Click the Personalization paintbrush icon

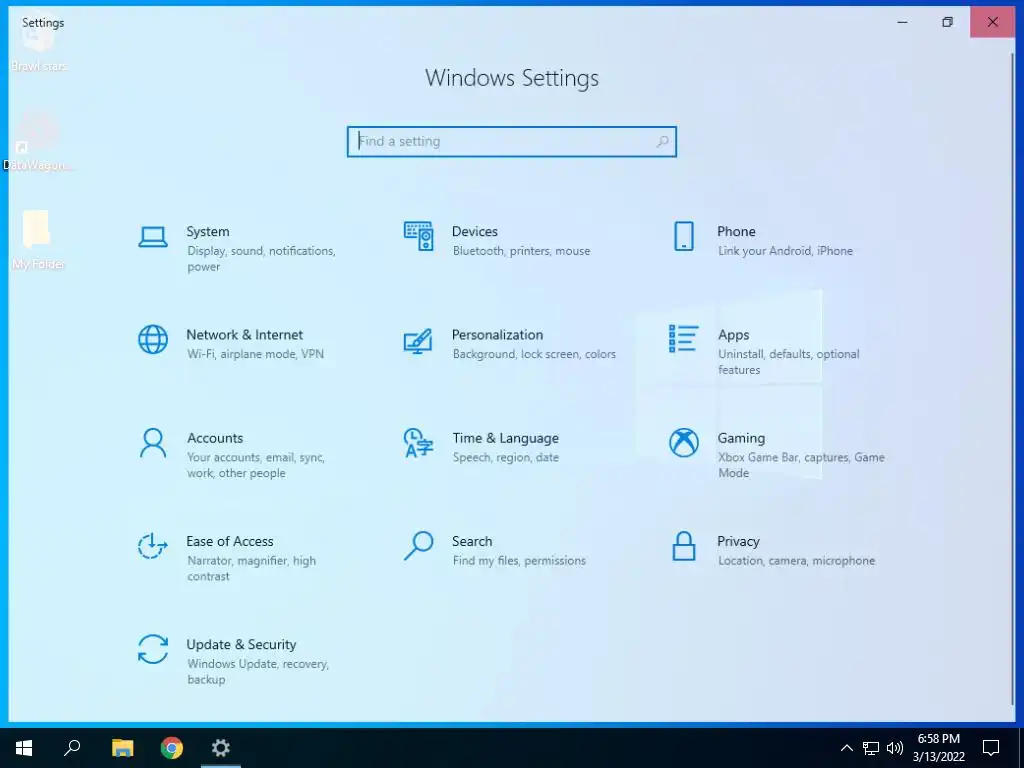coord(418,340)
